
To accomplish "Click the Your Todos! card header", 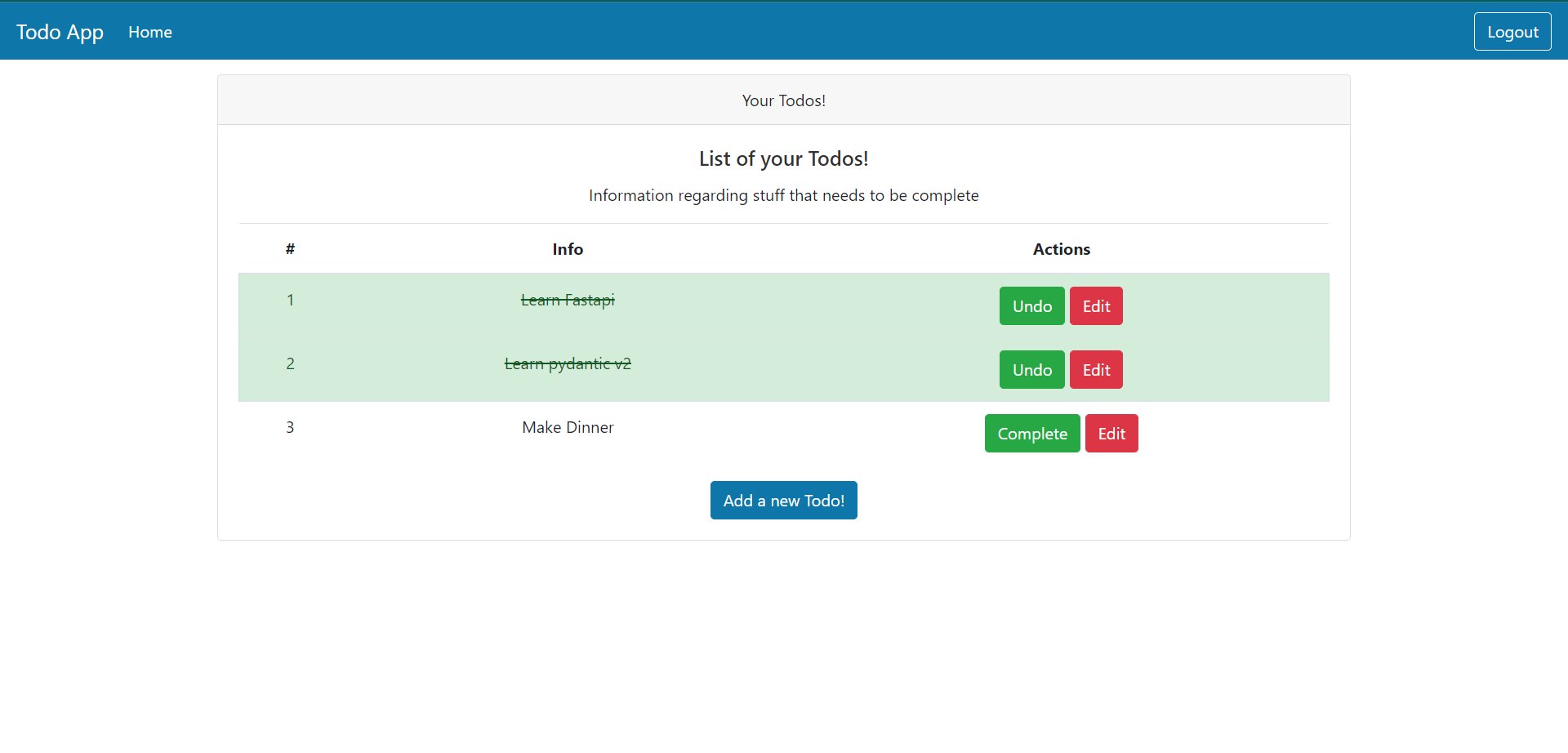I will coord(783,100).
